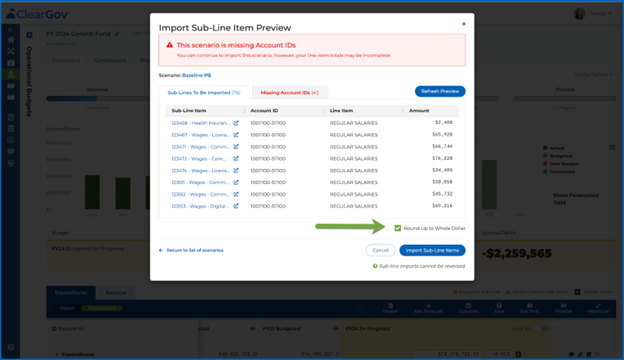Click the Refresh Preview button
This screenshot has height=360, width=624.
tap(440, 91)
